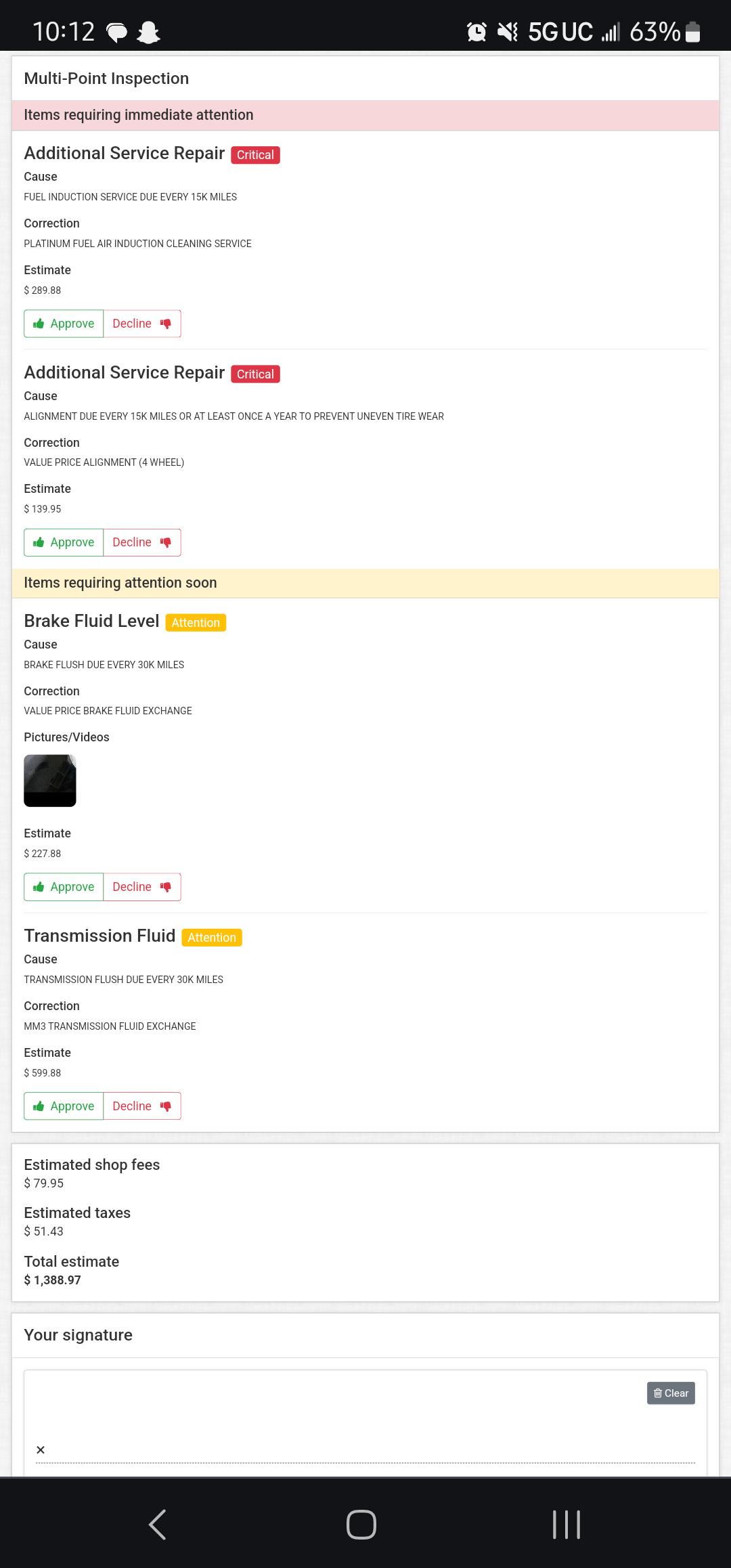Tap 'Items requiring attention soon' banner

coord(365,583)
